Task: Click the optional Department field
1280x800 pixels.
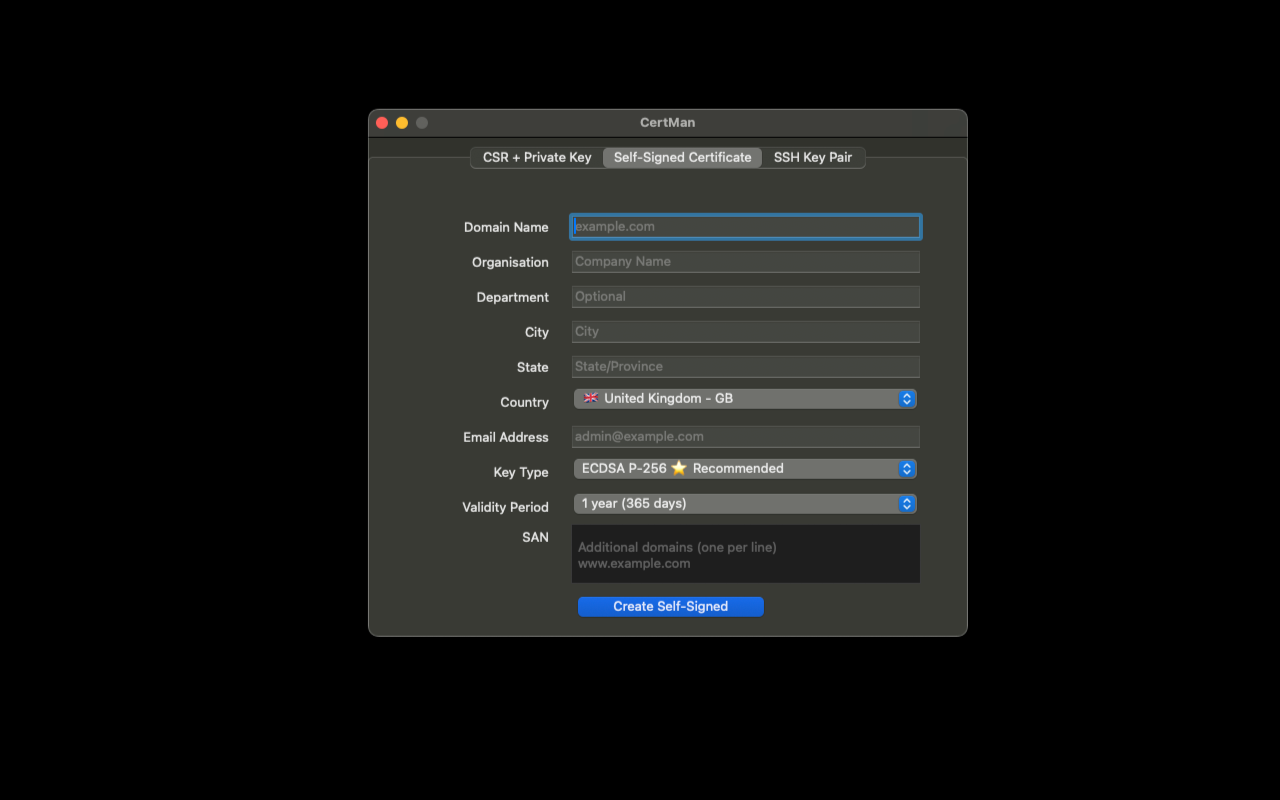Action: click(745, 296)
